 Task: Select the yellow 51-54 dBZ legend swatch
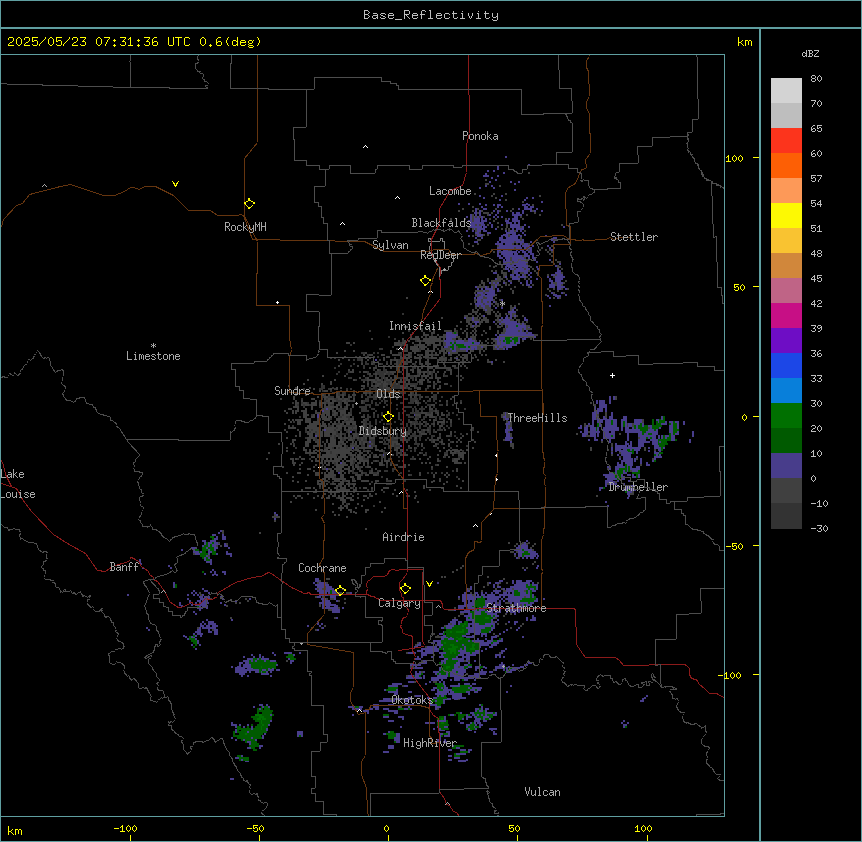[786, 215]
